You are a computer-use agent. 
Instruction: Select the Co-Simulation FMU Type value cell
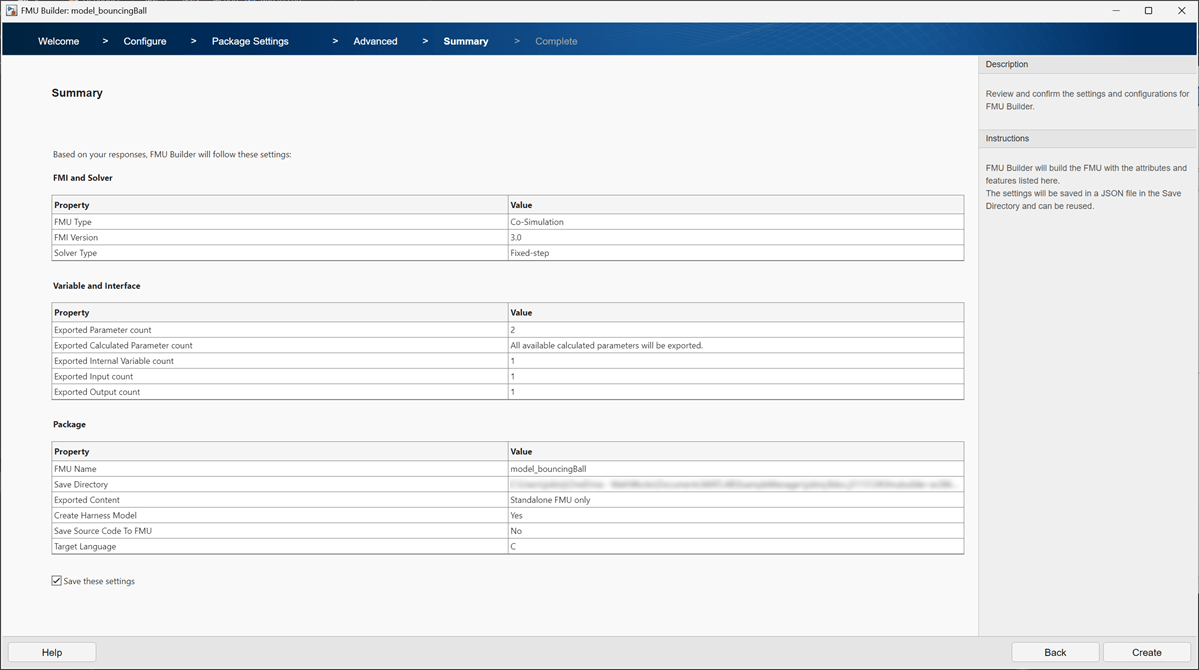point(537,222)
